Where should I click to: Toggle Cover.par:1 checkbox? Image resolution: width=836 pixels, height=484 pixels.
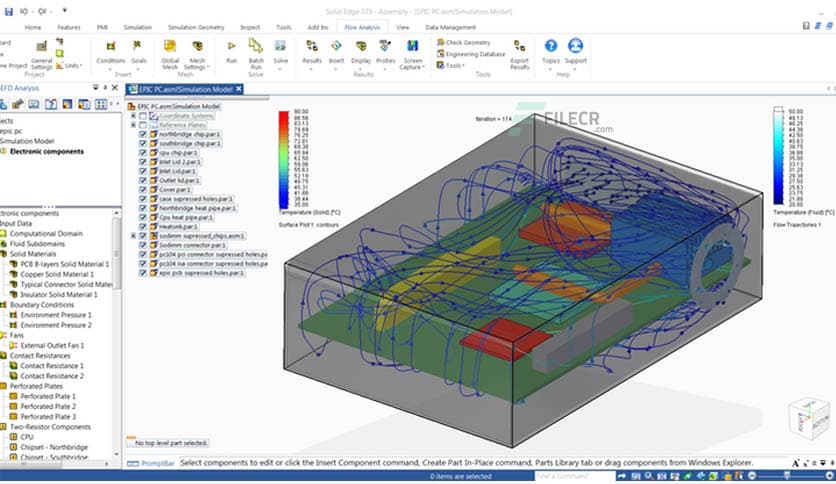143,189
